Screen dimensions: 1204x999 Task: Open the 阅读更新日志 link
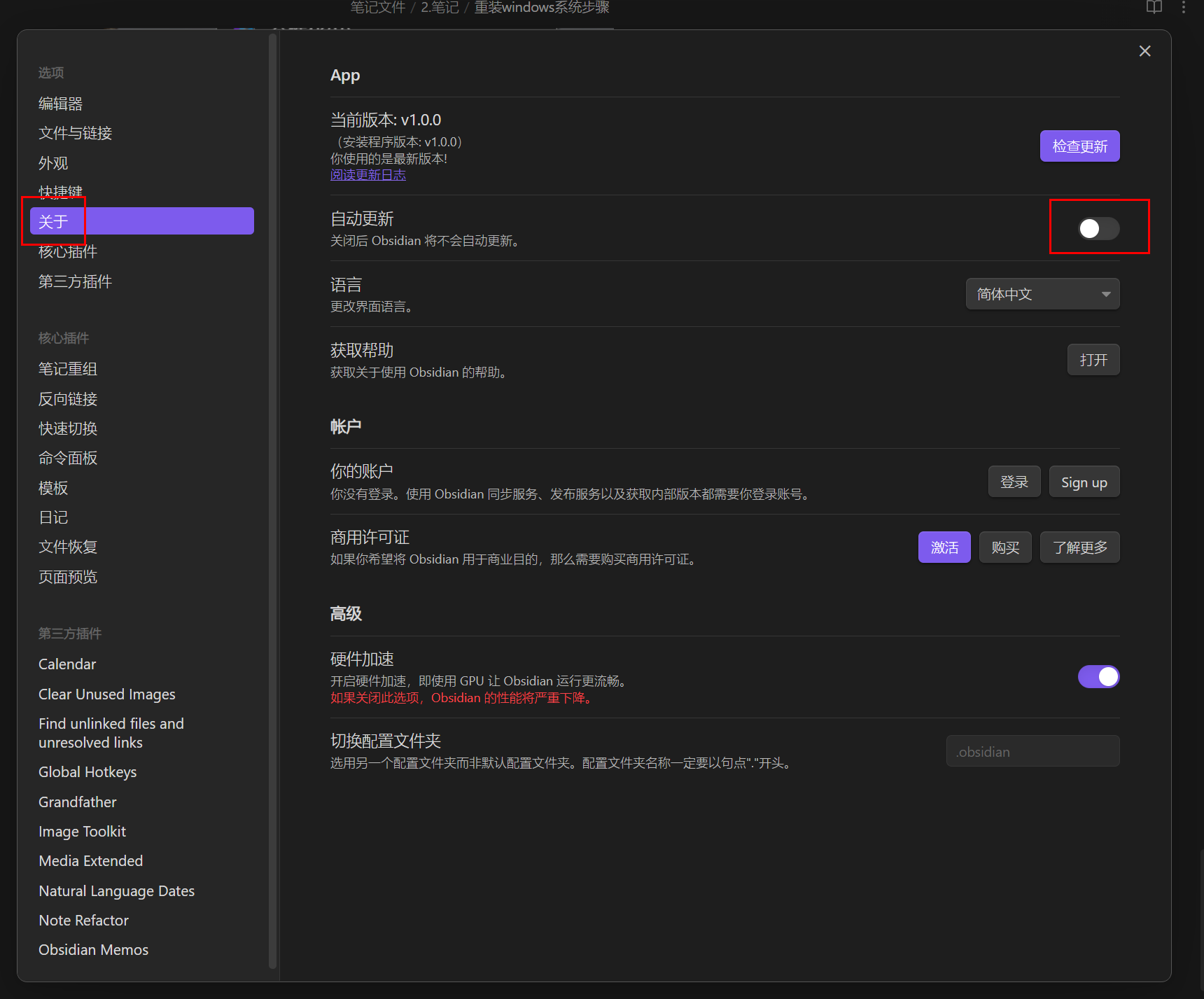click(368, 175)
